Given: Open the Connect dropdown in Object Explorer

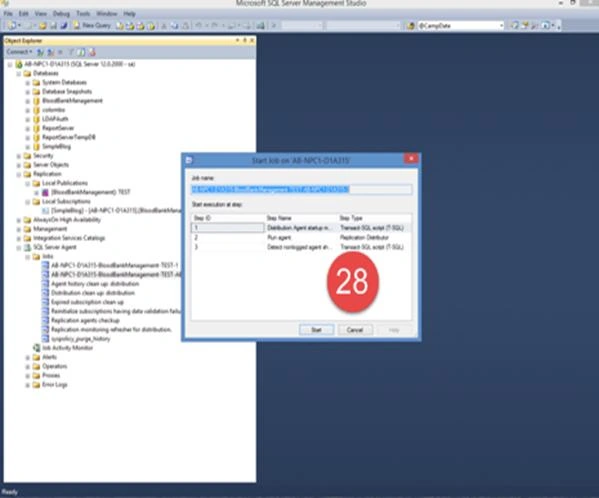Looking at the screenshot, I should click(x=19, y=52).
